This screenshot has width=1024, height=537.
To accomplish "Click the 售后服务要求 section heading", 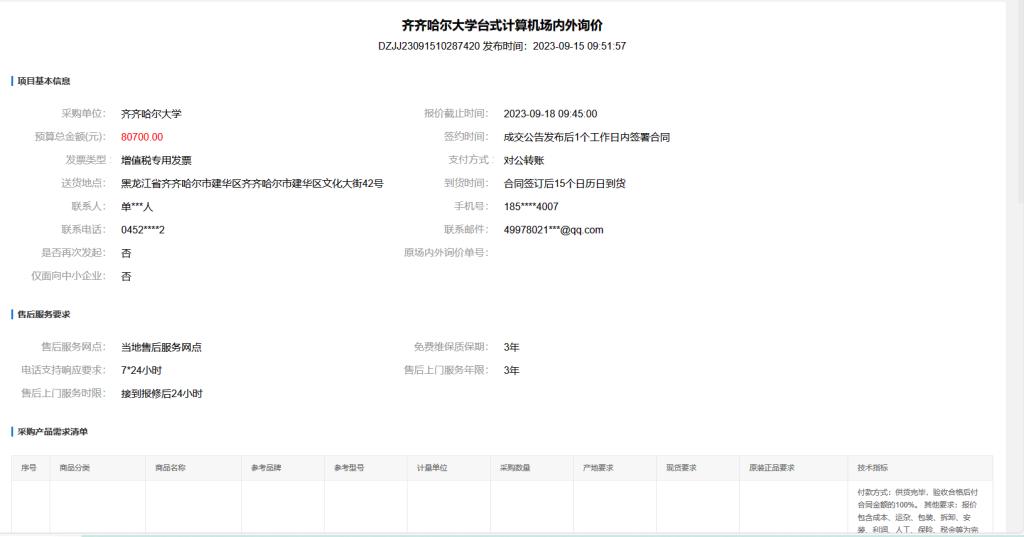I will coord(44,315).
